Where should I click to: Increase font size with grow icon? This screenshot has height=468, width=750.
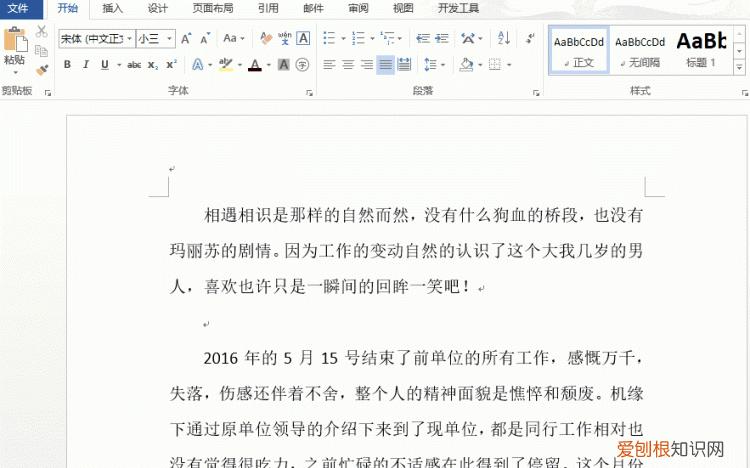pos(186,38)
